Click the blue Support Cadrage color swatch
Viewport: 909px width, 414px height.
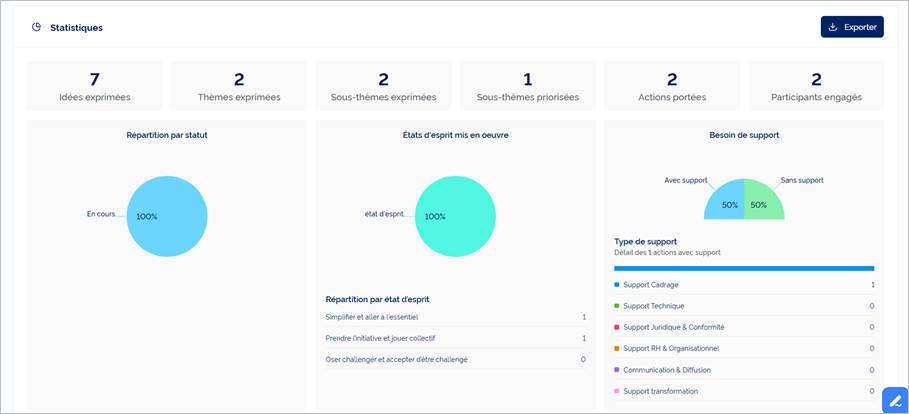[617, 285]
